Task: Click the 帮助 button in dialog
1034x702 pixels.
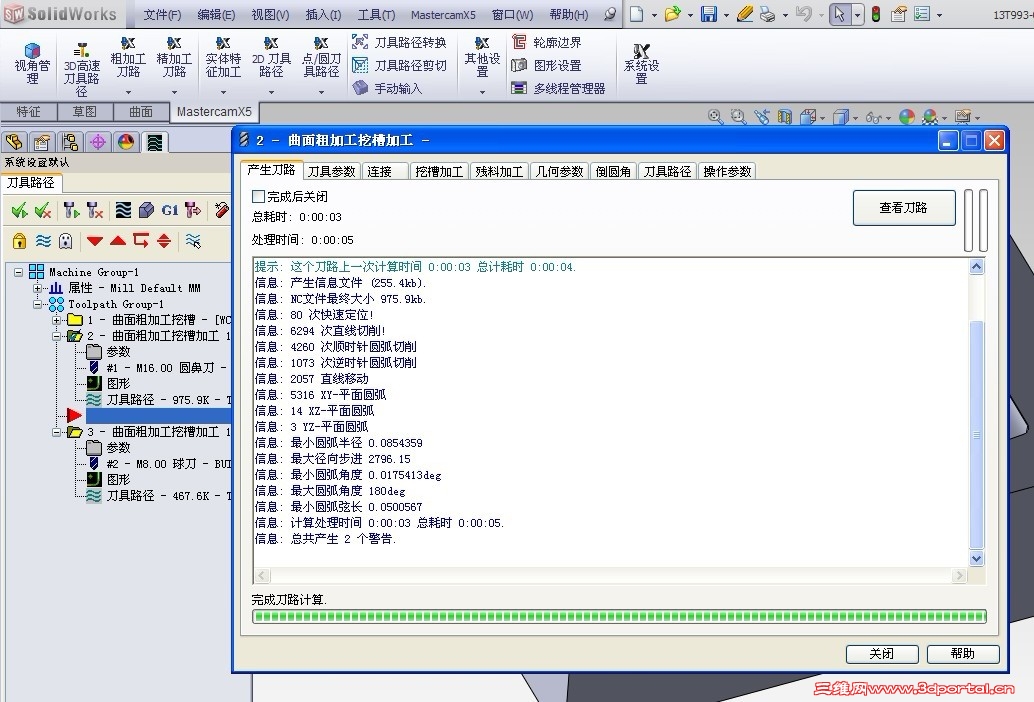Action: pos(963,653)
